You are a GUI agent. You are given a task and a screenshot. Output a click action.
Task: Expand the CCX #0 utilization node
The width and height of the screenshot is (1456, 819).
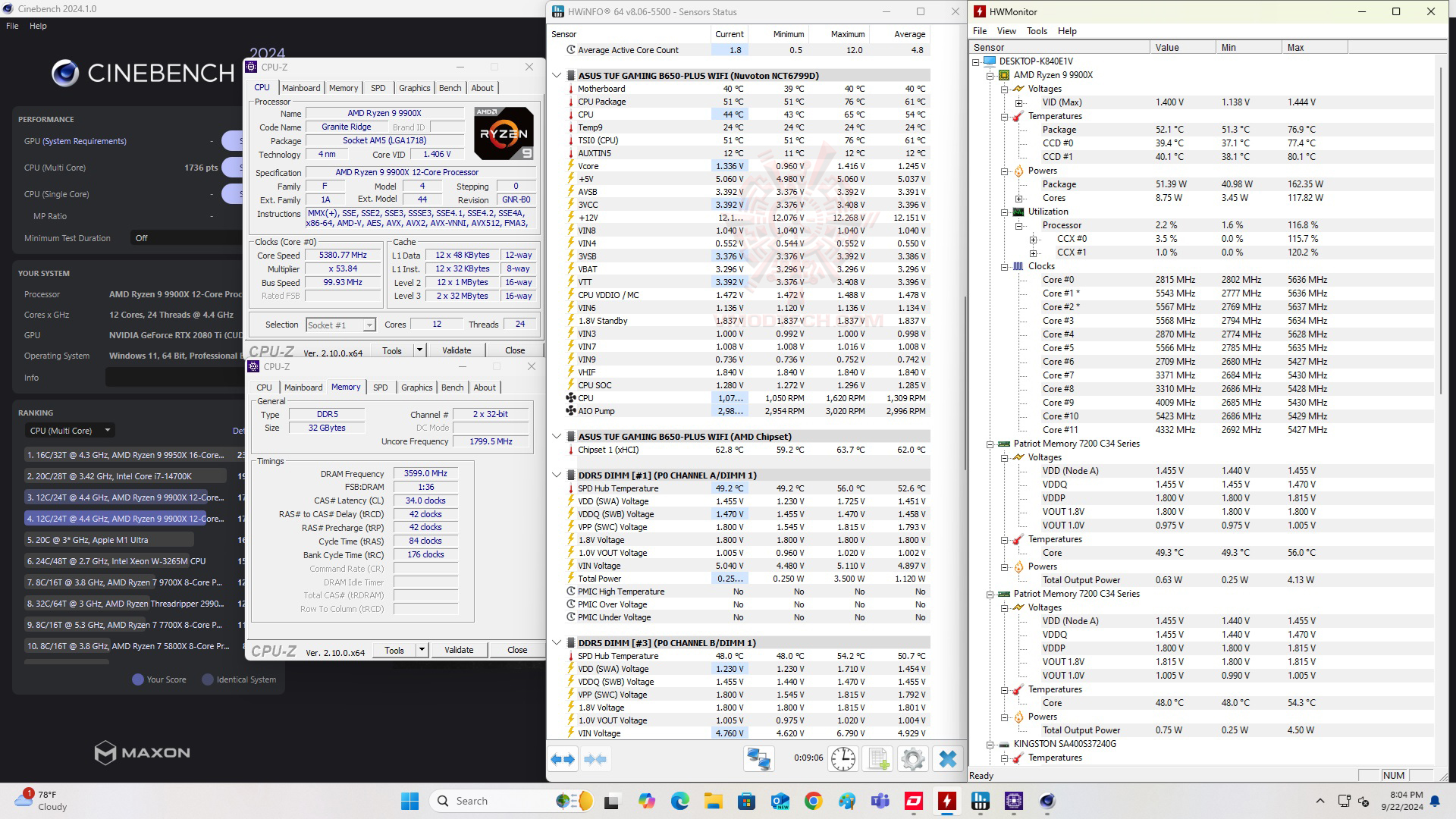pos(1033,239)
